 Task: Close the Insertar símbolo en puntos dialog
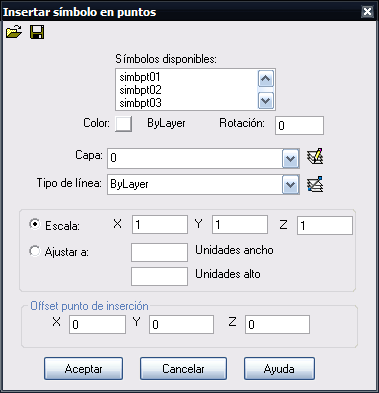[x=367, y=12]
